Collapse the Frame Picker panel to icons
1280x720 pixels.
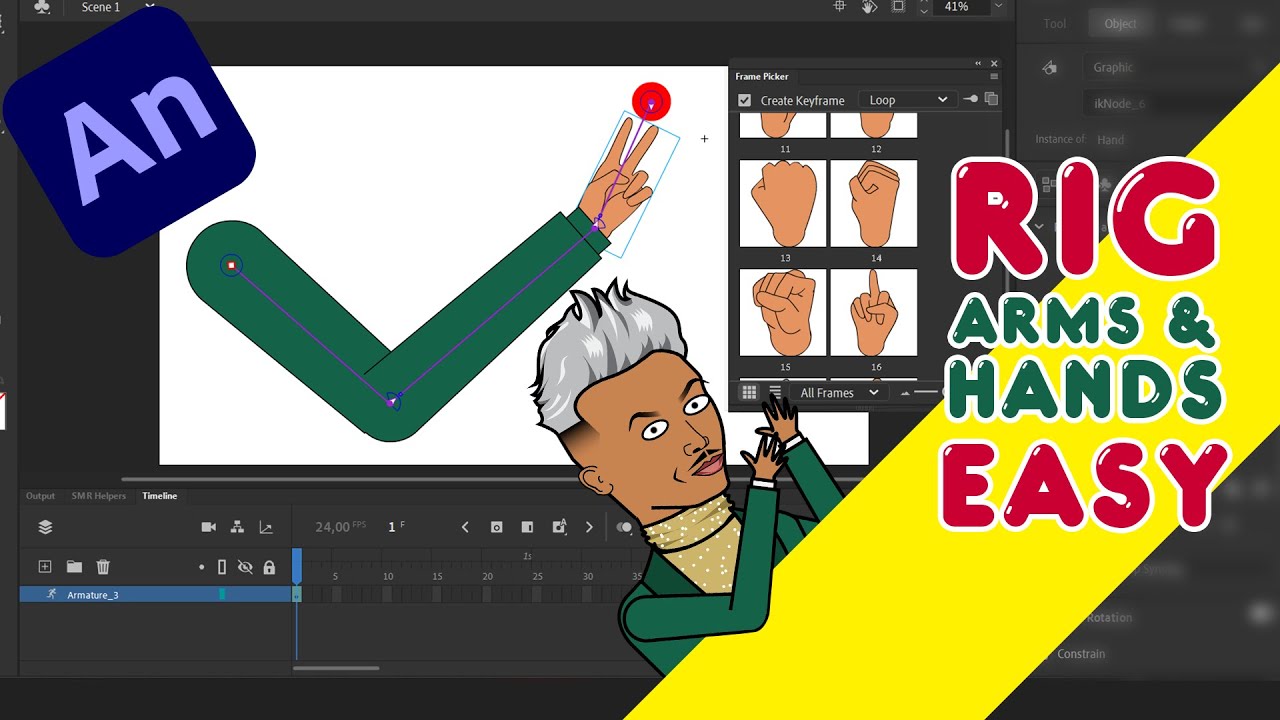(979, 63)
